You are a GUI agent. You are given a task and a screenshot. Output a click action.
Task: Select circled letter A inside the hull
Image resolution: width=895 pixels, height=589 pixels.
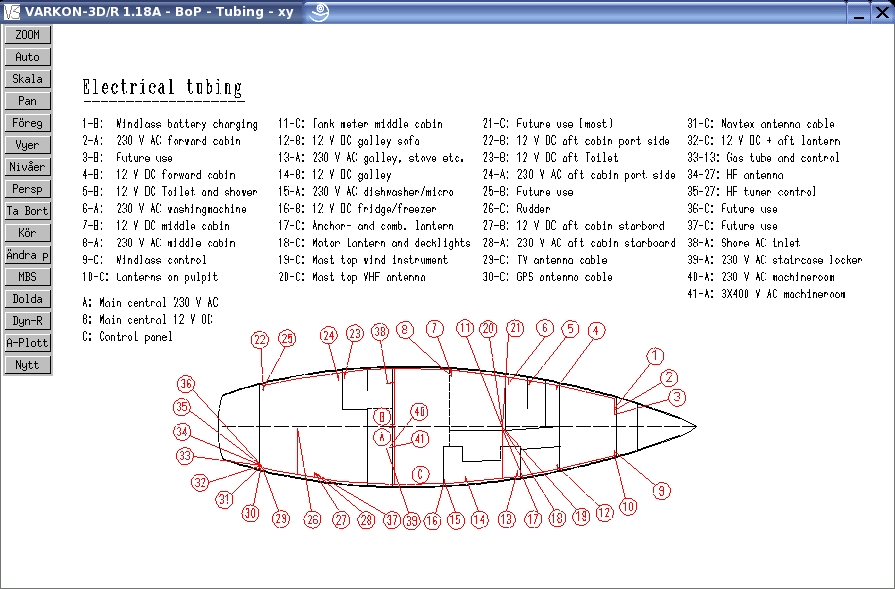point(382,438)
